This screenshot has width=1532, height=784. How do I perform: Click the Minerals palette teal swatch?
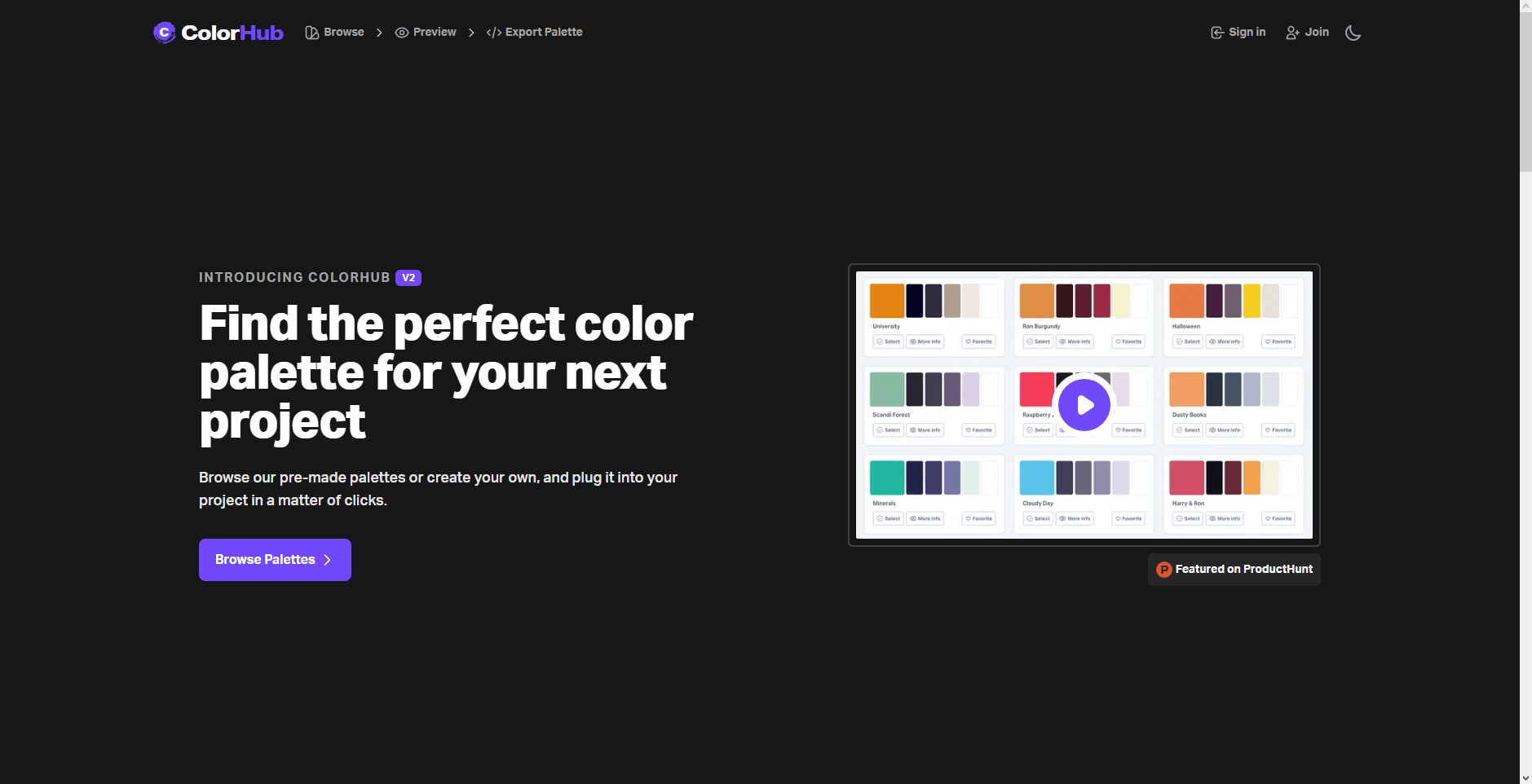click(887, 478)
